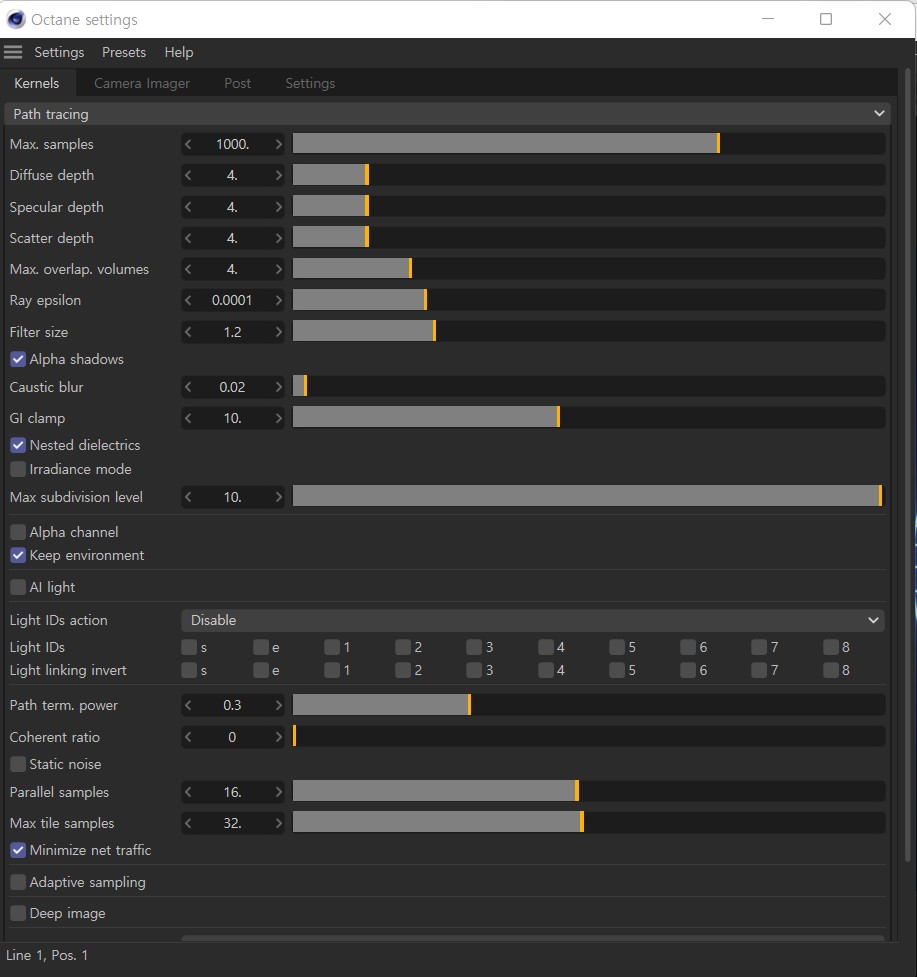Click the Coherent ratio value field
The height and width of the screenshot is (977, 917).
232,737
